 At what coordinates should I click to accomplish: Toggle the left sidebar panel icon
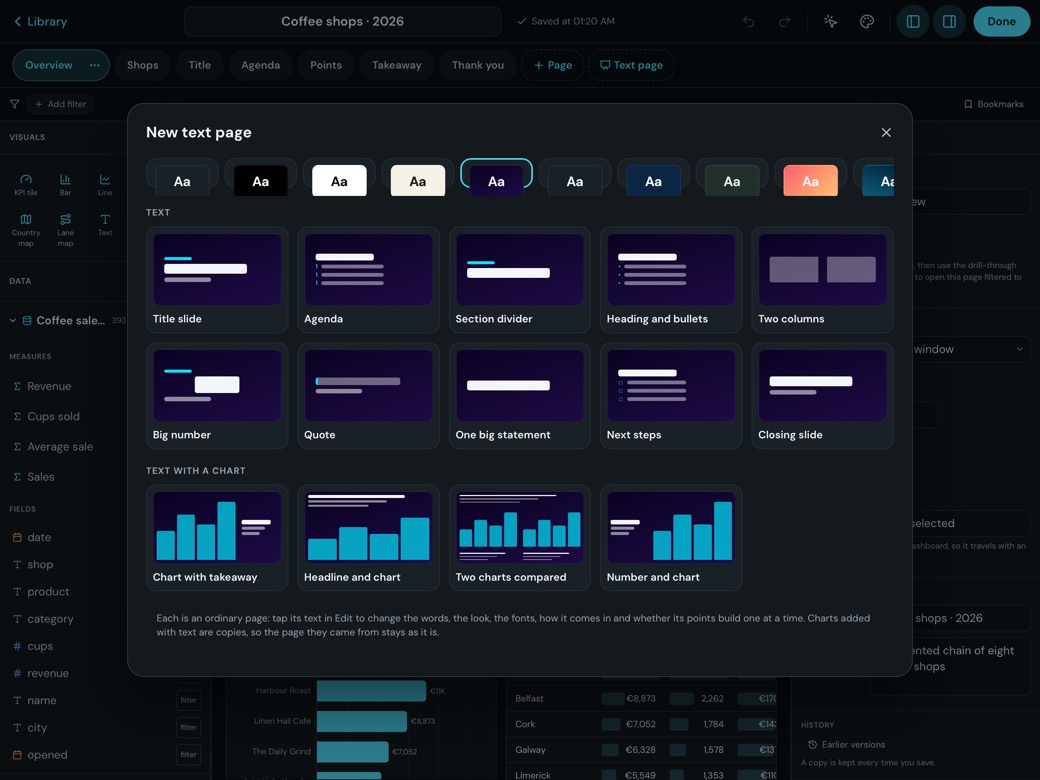[x=913, y=22]
